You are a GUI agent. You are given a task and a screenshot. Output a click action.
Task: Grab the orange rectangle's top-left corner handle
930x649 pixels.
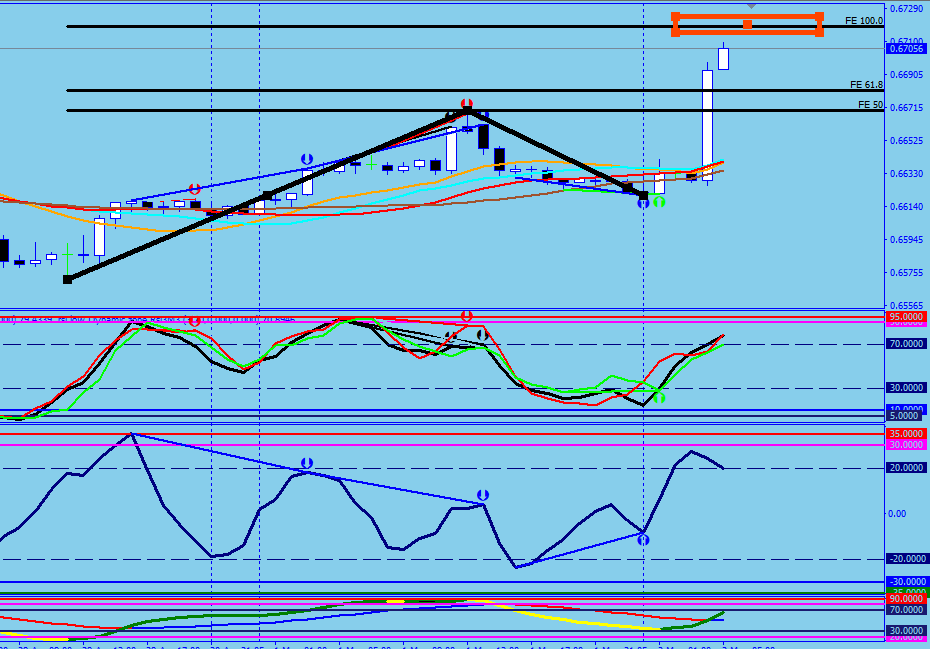(x=676, y=17)
